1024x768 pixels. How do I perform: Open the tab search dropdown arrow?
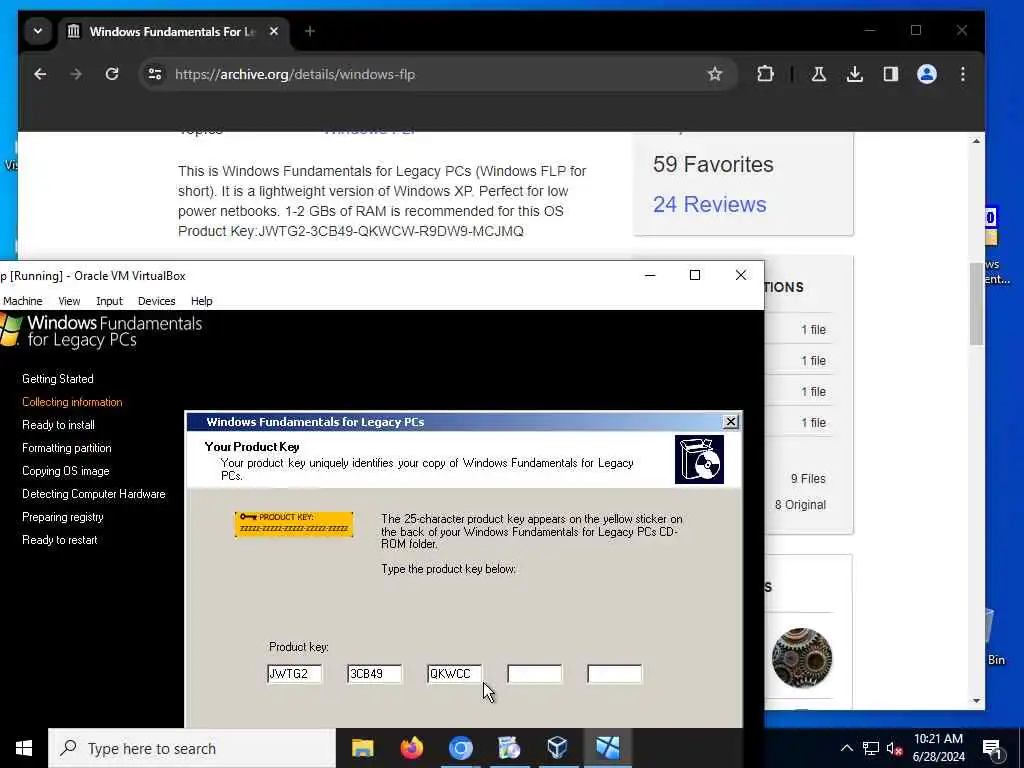point(38,31)
